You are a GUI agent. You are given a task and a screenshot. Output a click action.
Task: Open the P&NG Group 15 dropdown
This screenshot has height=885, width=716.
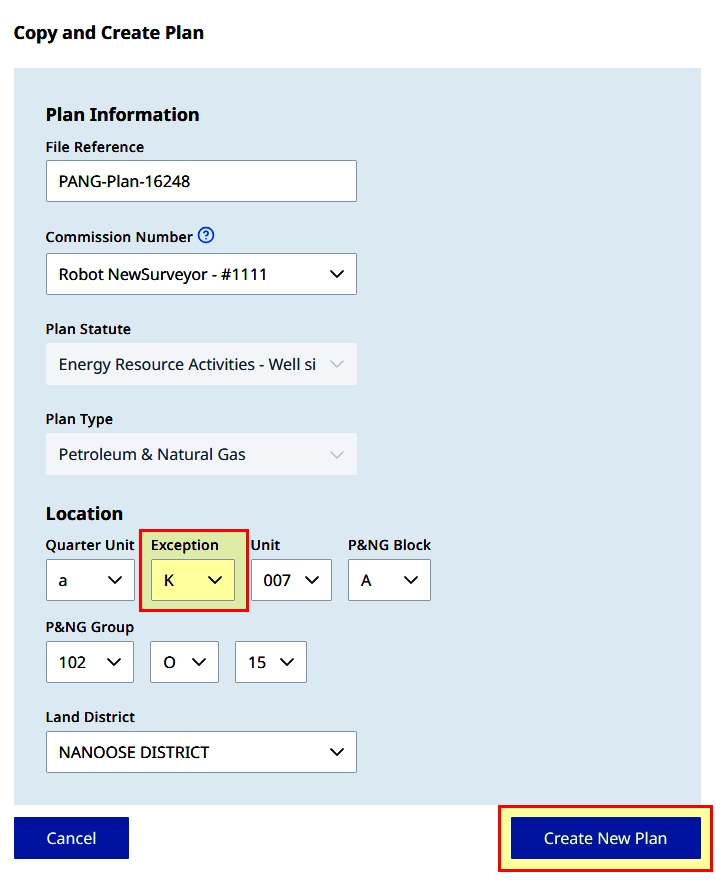click(271, 662)
